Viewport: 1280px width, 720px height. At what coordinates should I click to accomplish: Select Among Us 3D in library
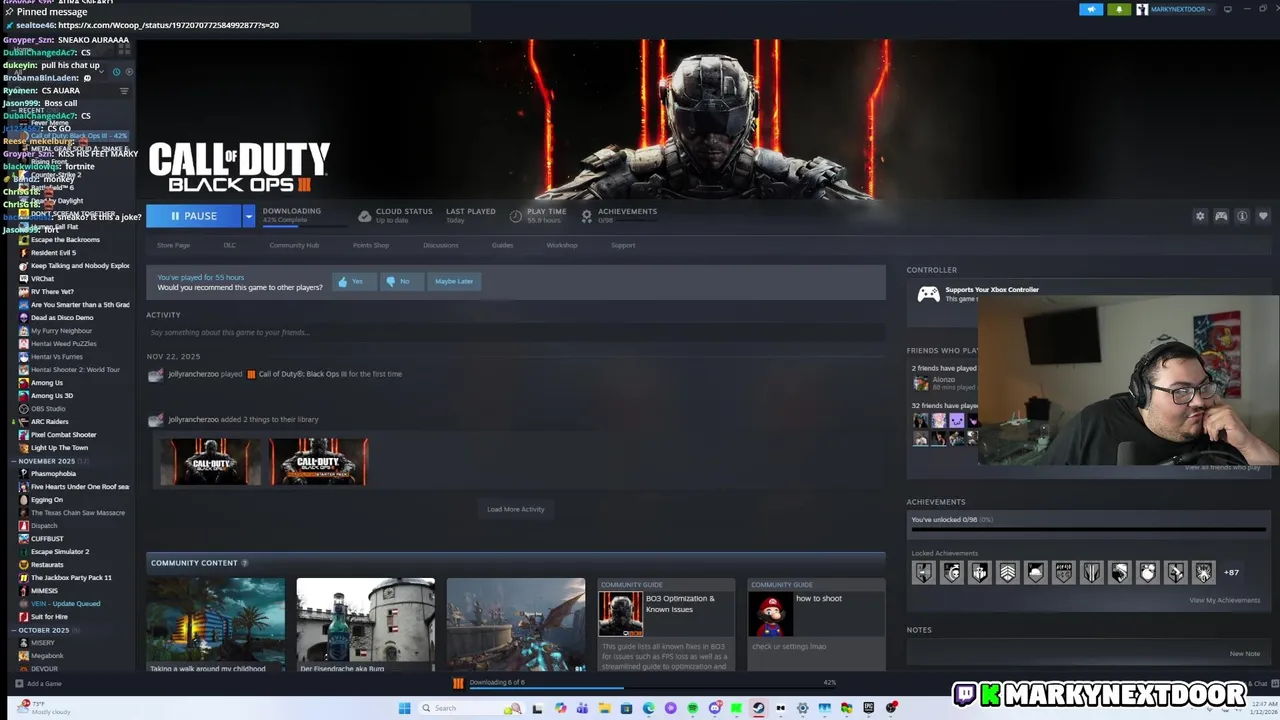51,396
